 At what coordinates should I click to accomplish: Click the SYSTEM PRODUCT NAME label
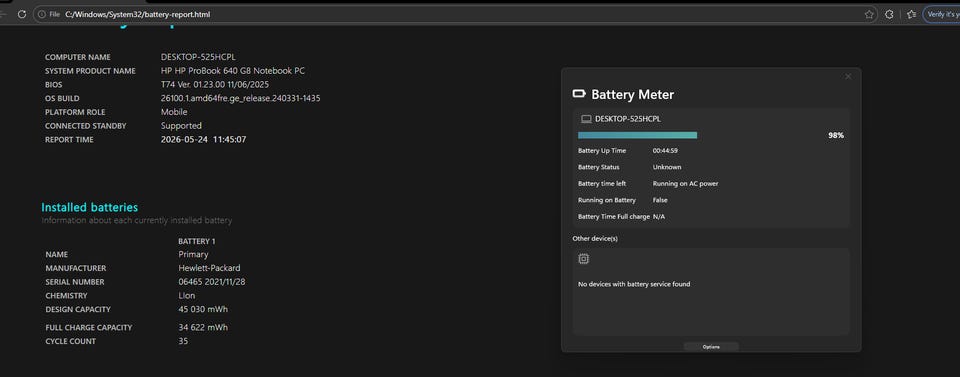[90, 71]
